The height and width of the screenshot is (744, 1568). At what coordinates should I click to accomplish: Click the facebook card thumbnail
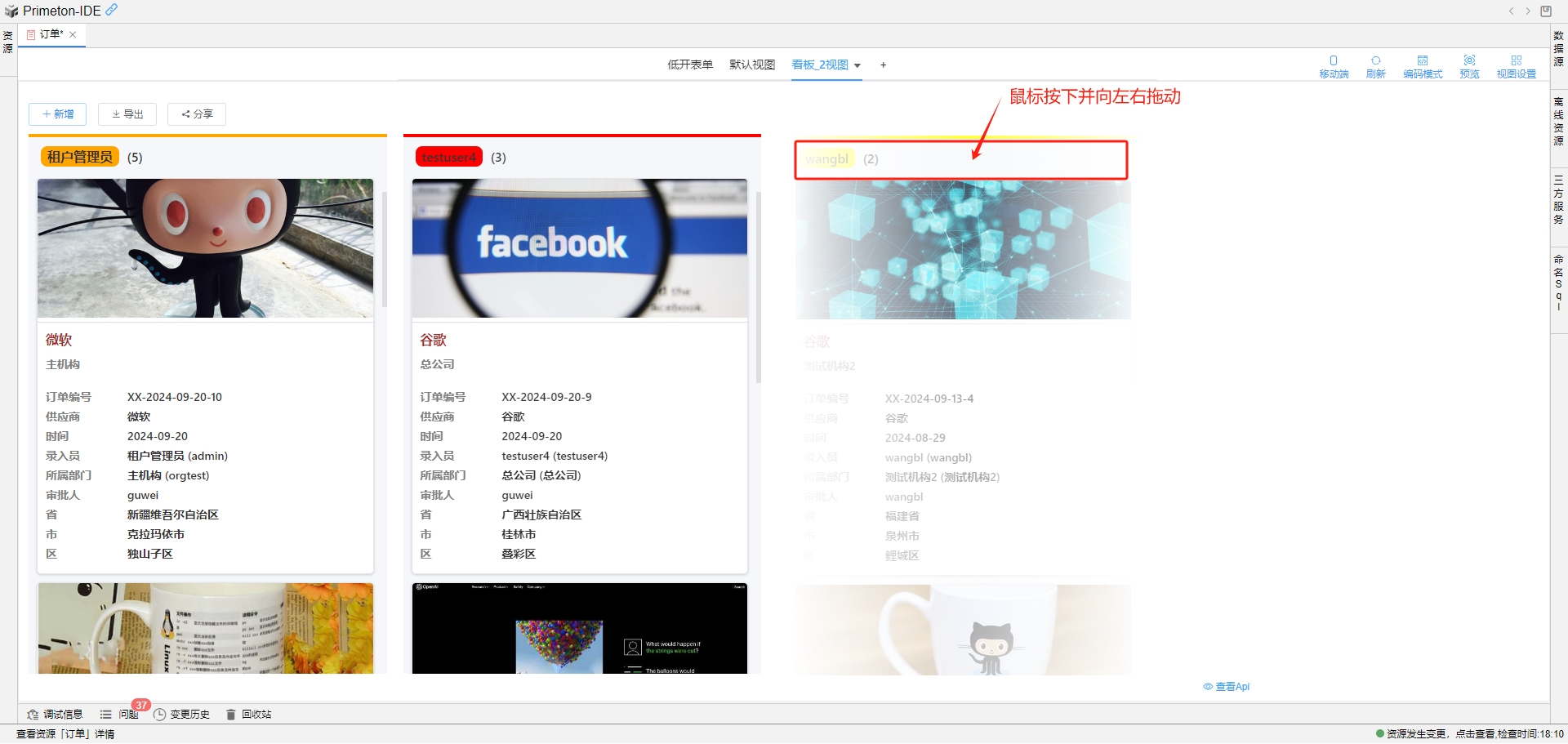tap(579, 248)
